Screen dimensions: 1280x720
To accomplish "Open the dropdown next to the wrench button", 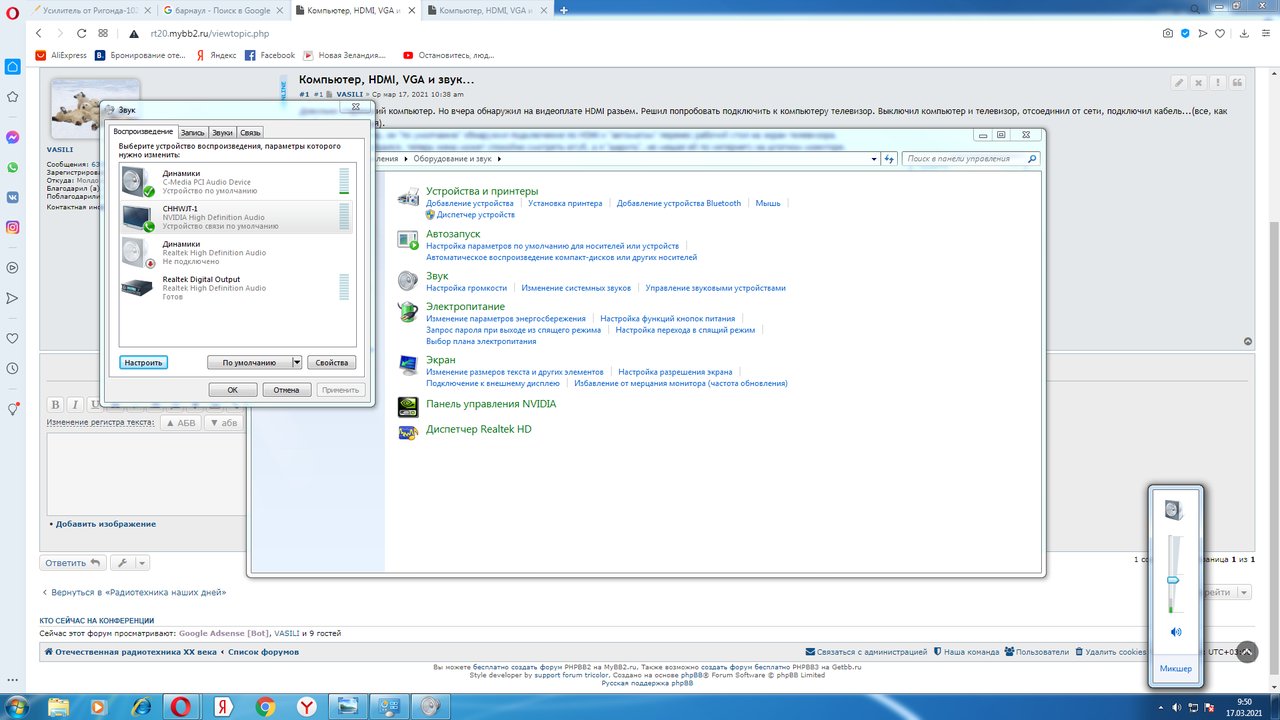I will point(142,563).
